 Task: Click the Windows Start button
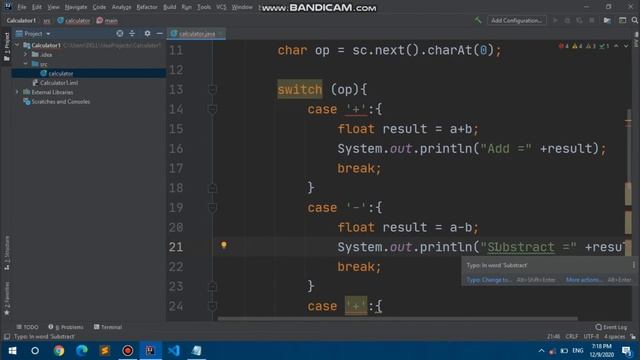12,351
